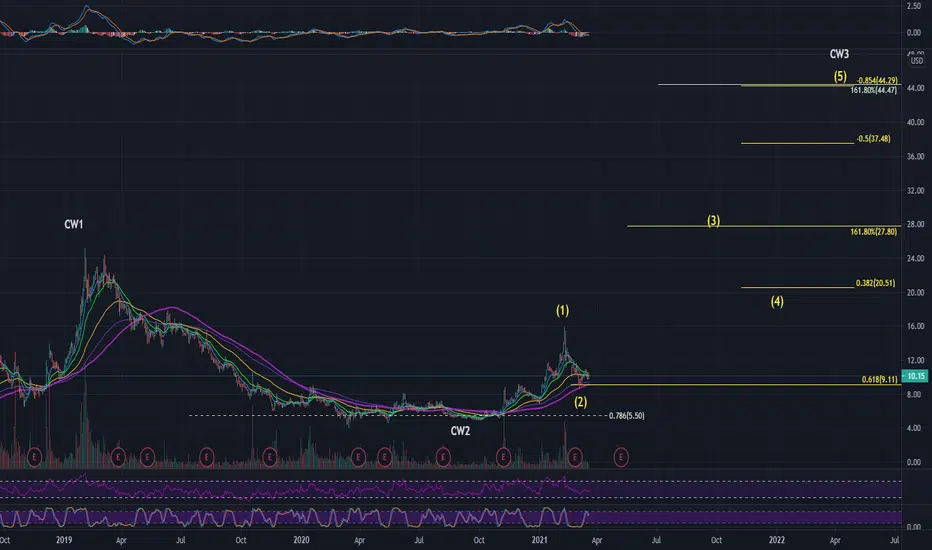Open the earnings marker between Jul and Oct 2020
932x550 pixels.
click(x=443, y=457)
